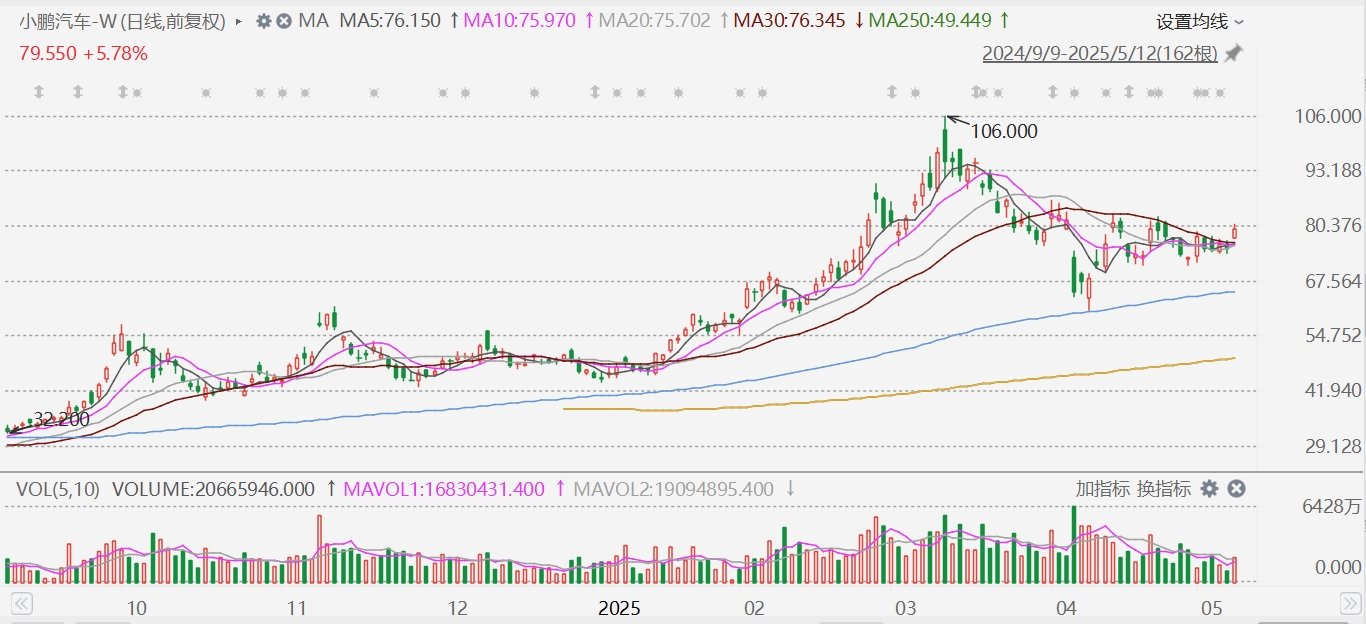
Task: Click the 加指标 button
Action: click(1103, 488)
